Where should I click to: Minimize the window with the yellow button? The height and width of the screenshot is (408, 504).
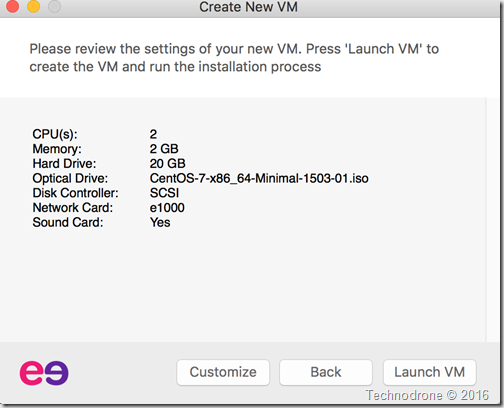point(33,6)
